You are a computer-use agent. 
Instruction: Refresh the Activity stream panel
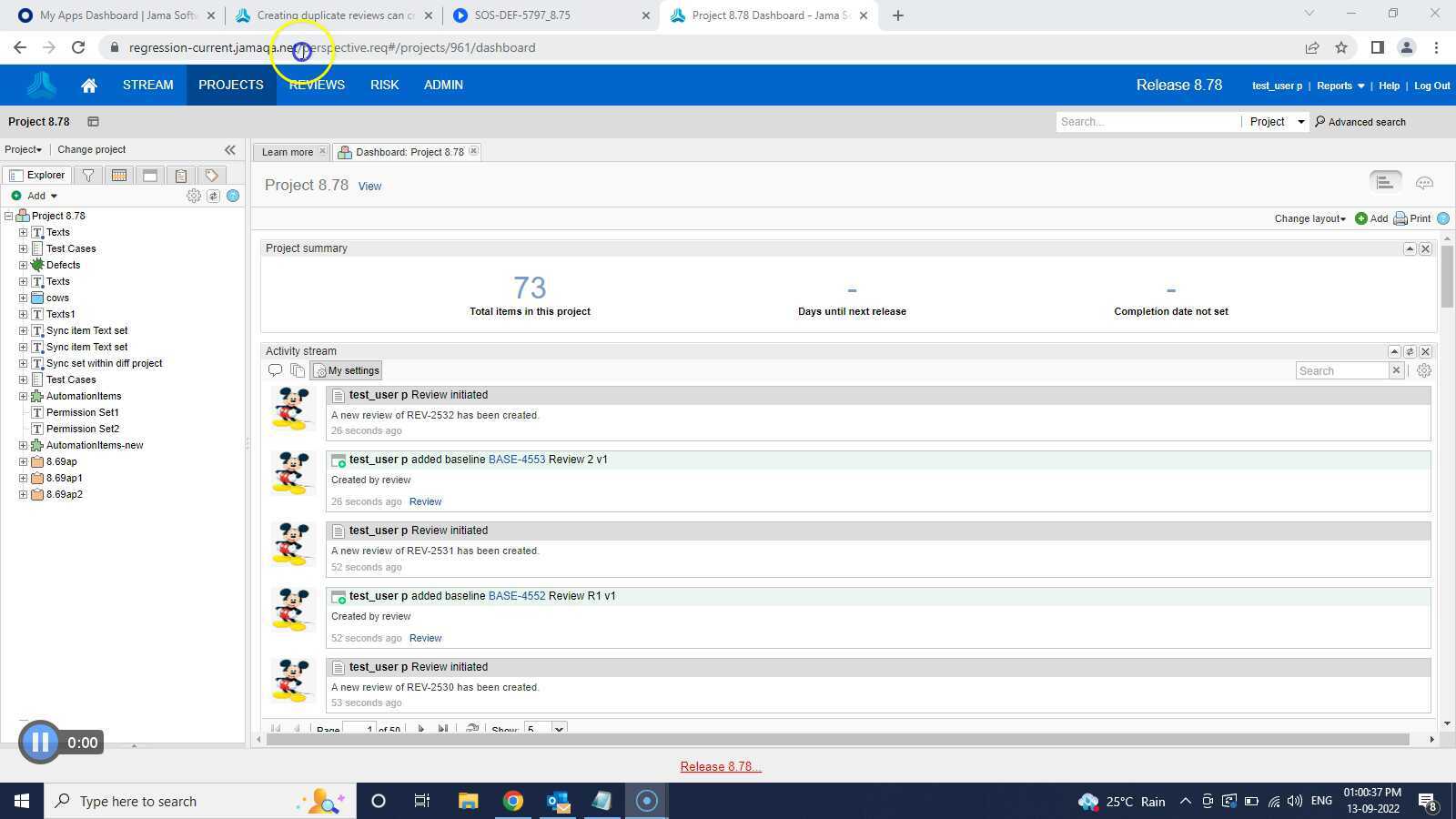click(1410, 351)
